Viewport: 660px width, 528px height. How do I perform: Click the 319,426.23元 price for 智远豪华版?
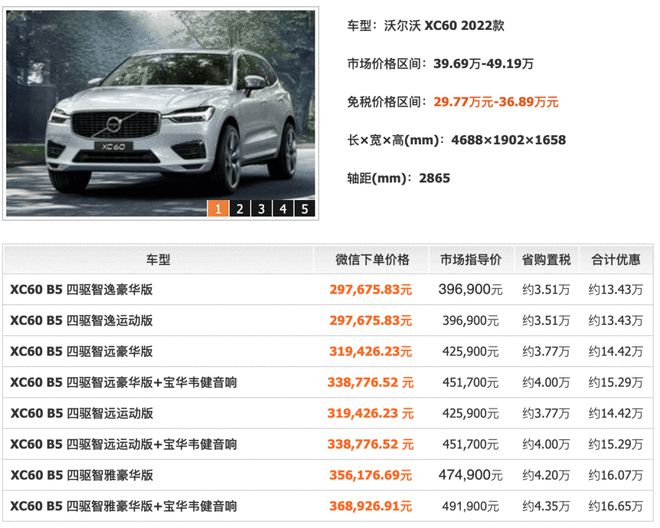tap(370, 351)
